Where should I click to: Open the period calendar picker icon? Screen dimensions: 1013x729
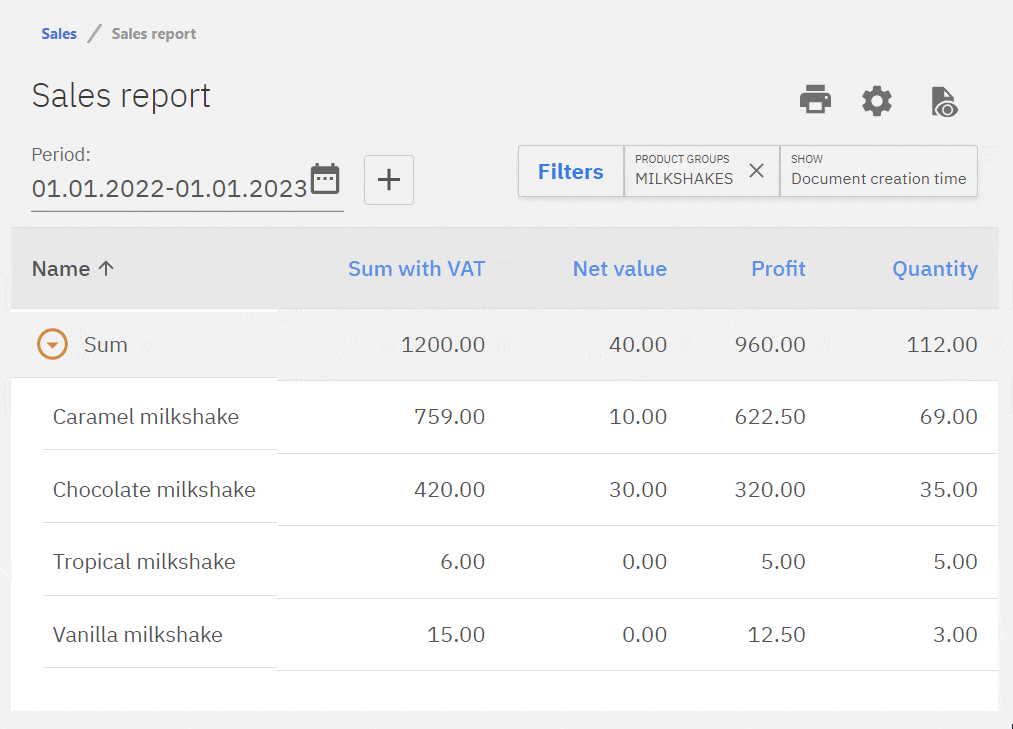325,179
